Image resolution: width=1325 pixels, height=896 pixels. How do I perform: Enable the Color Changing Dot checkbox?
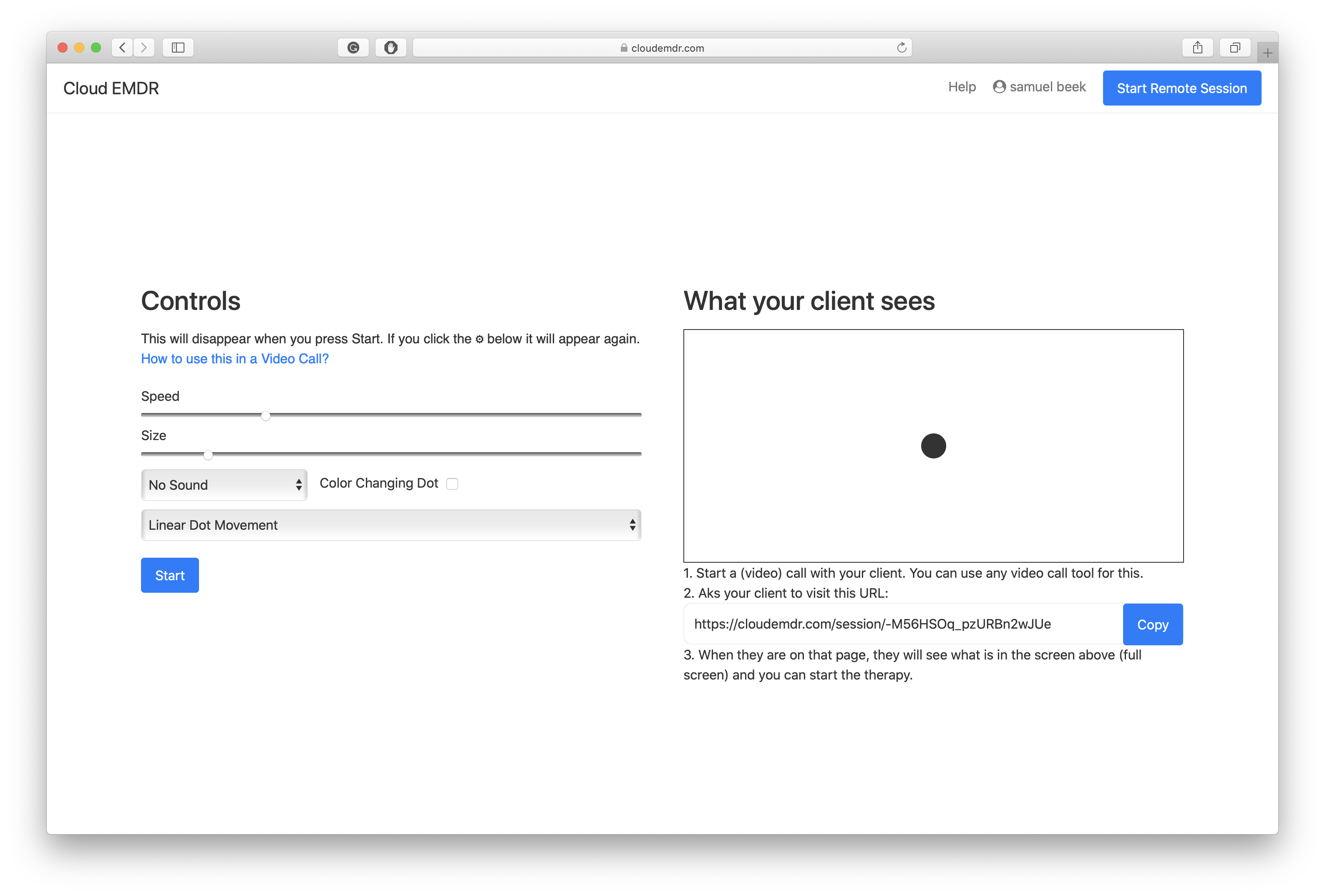click(452, 483)
